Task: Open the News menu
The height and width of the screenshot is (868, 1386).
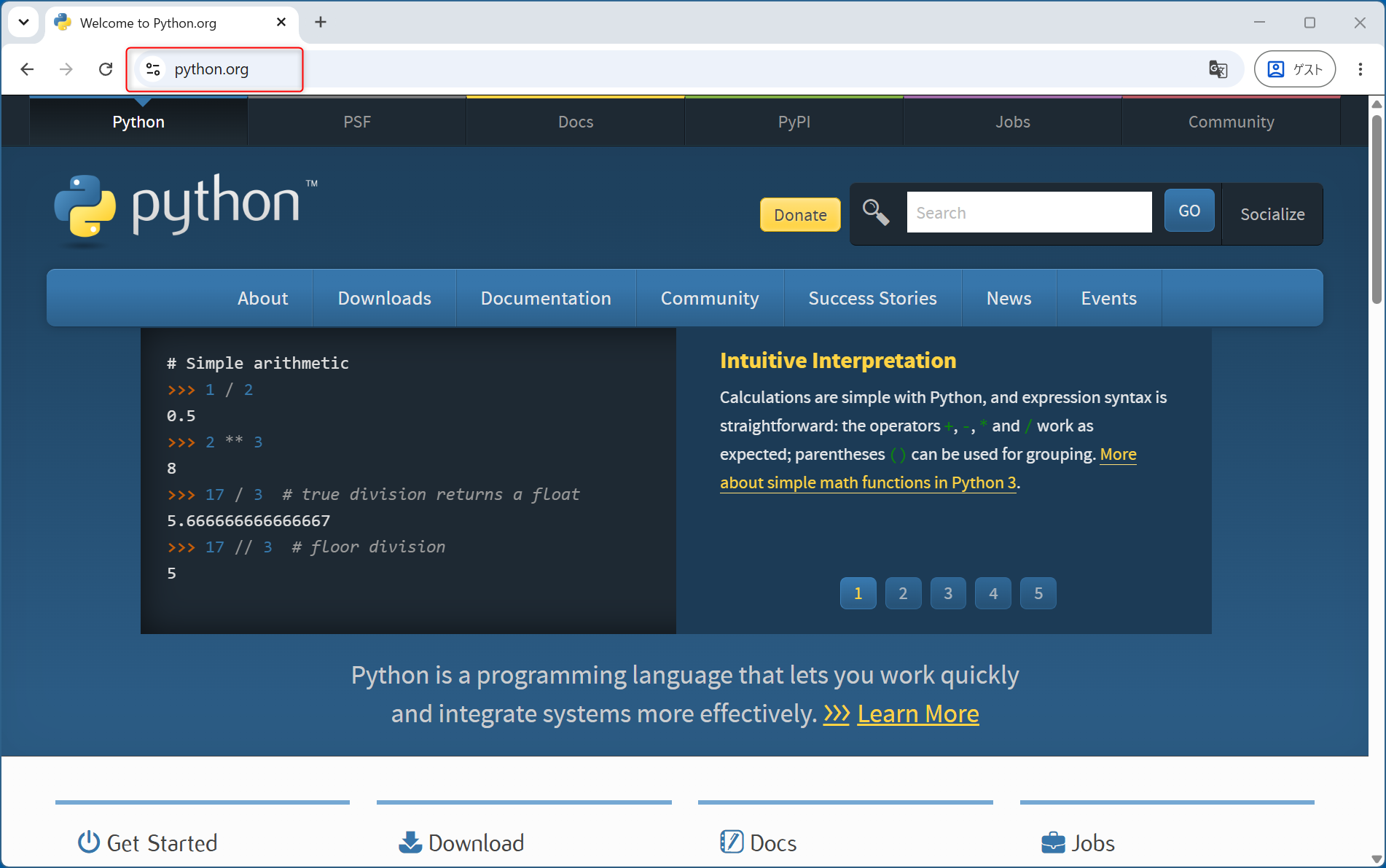Action: pos(1009,298)
